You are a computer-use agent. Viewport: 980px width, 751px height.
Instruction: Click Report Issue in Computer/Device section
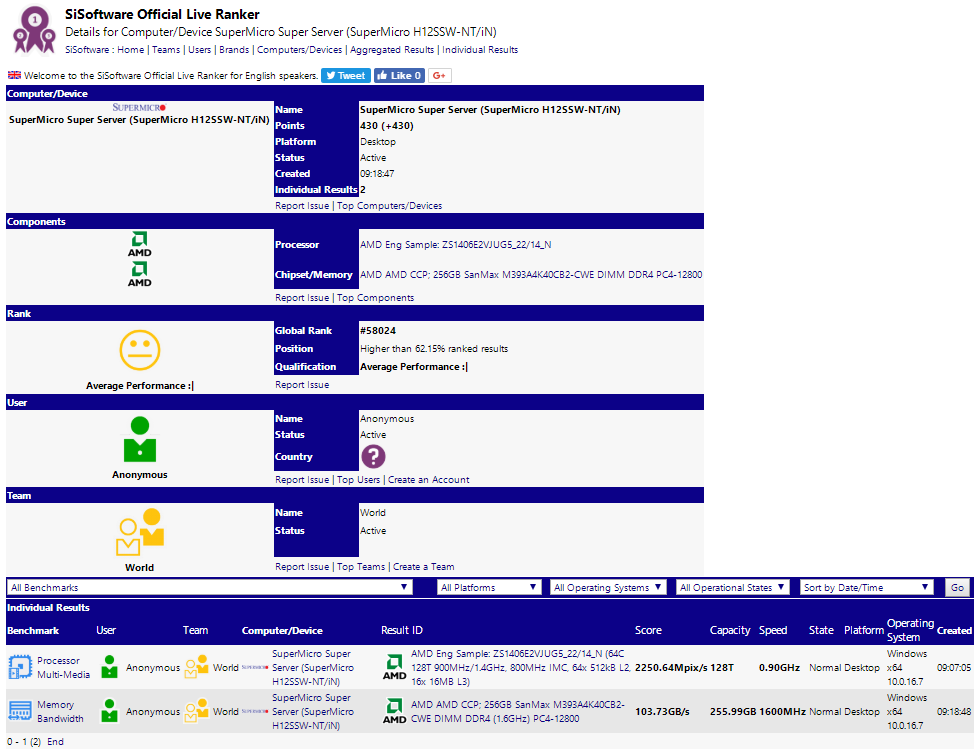[x=302, y=206]
